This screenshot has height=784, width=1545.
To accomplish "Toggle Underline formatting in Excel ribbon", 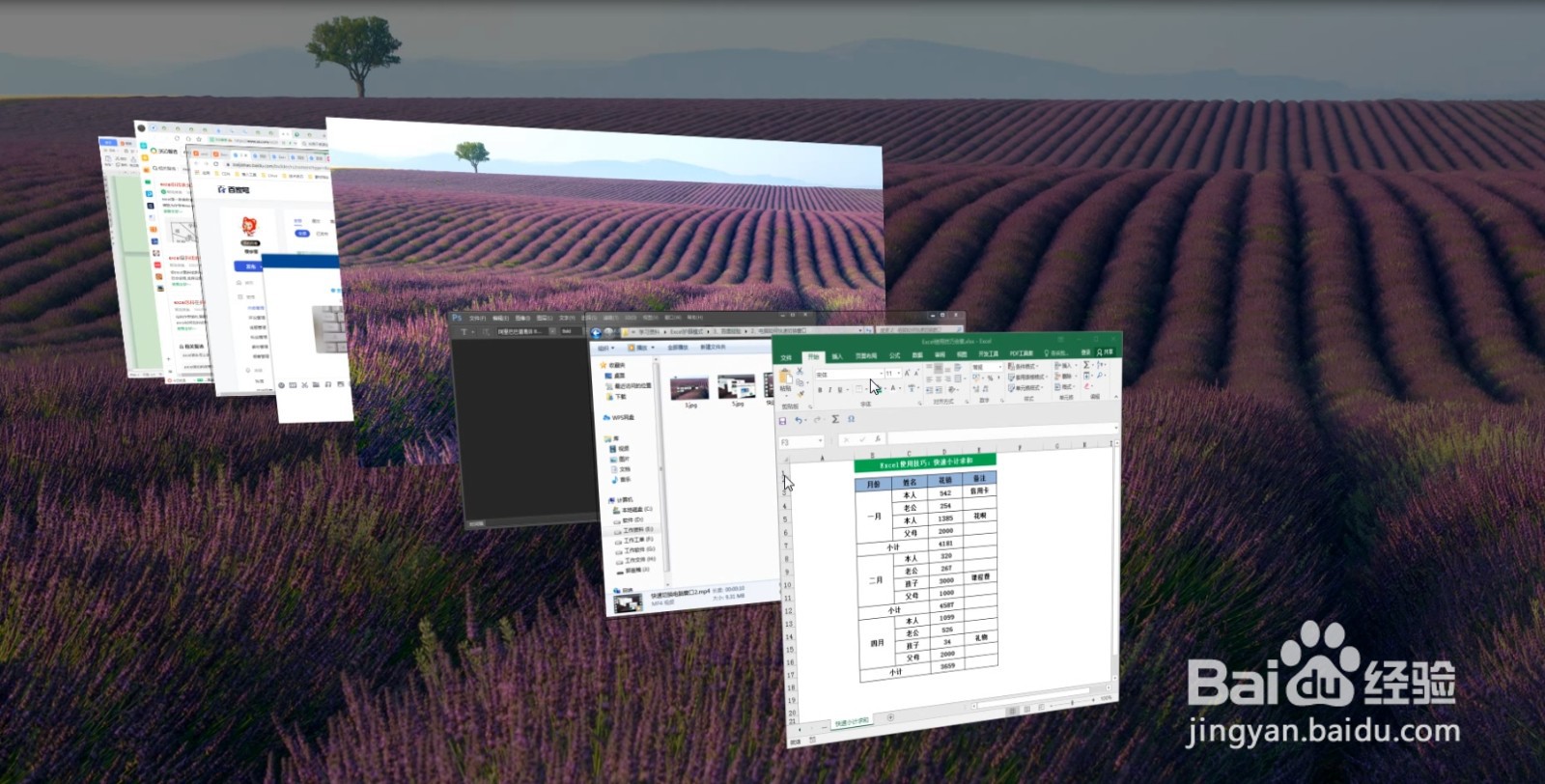I will 839,390.
